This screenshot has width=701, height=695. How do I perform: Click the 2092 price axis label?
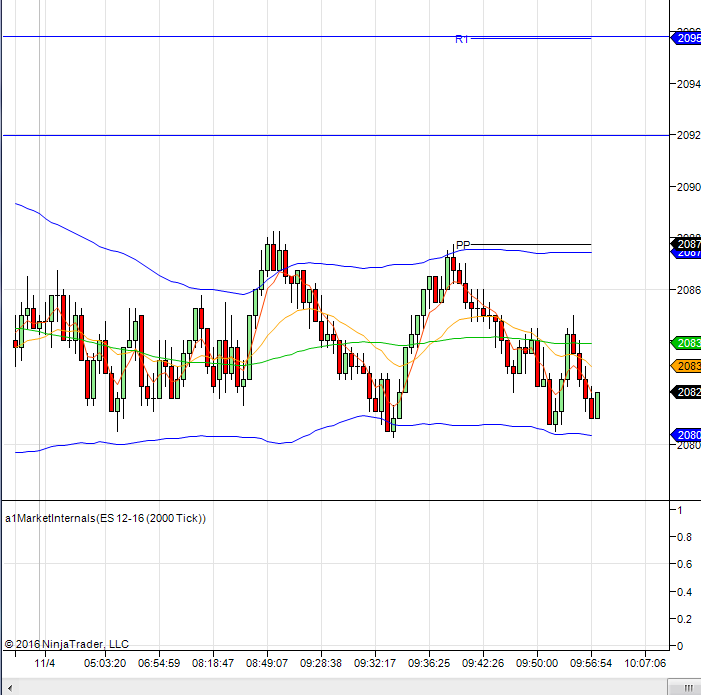[689, 135]
